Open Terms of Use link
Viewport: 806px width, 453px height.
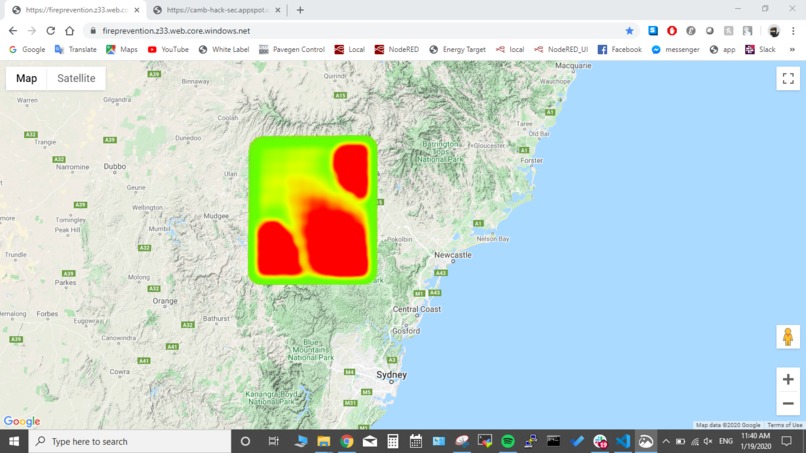point(784,425)
